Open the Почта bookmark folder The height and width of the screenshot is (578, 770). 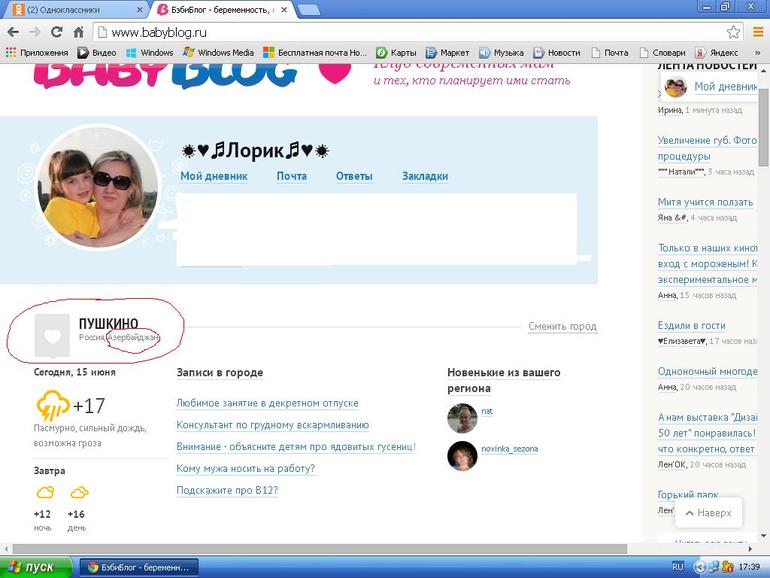point(610,53)
